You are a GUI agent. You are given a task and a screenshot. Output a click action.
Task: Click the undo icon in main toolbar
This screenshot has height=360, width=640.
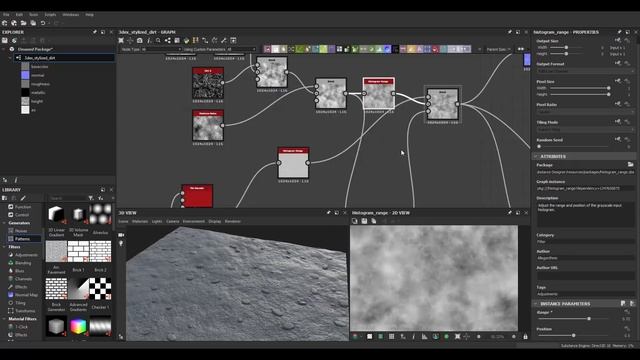click(x=43, y=23)
